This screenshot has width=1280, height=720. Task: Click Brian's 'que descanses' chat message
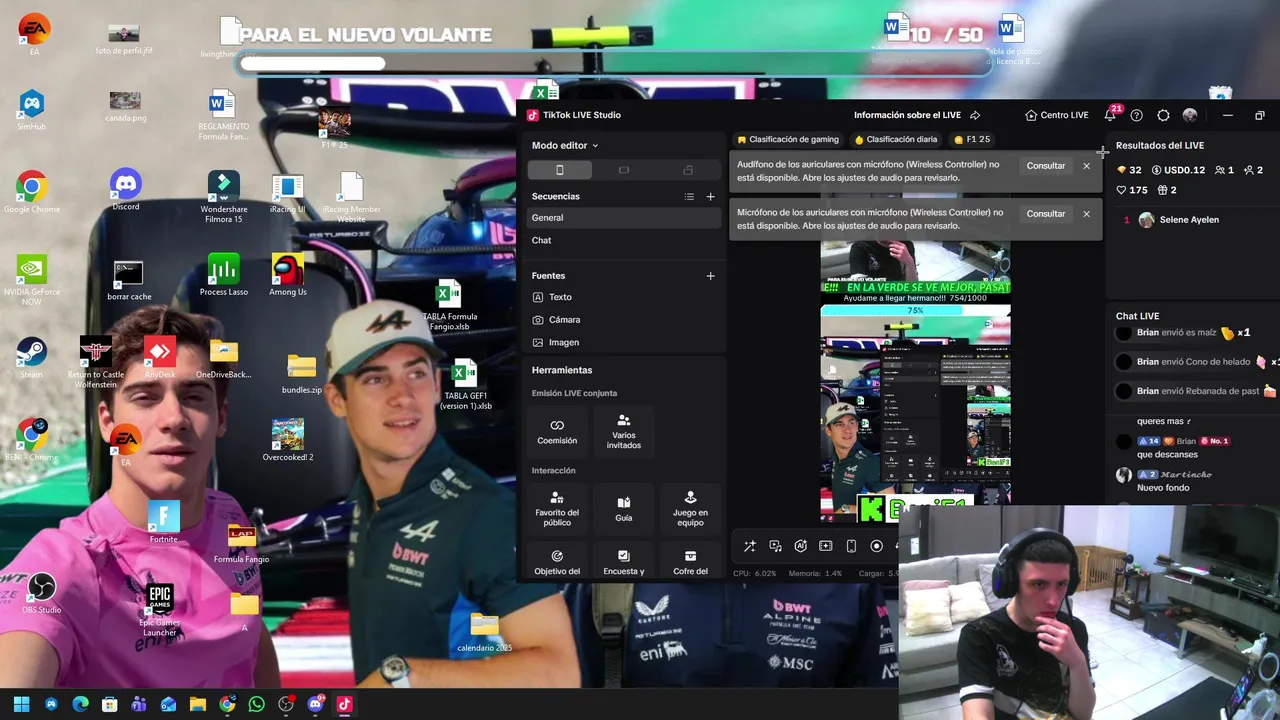click(1167, 455)
